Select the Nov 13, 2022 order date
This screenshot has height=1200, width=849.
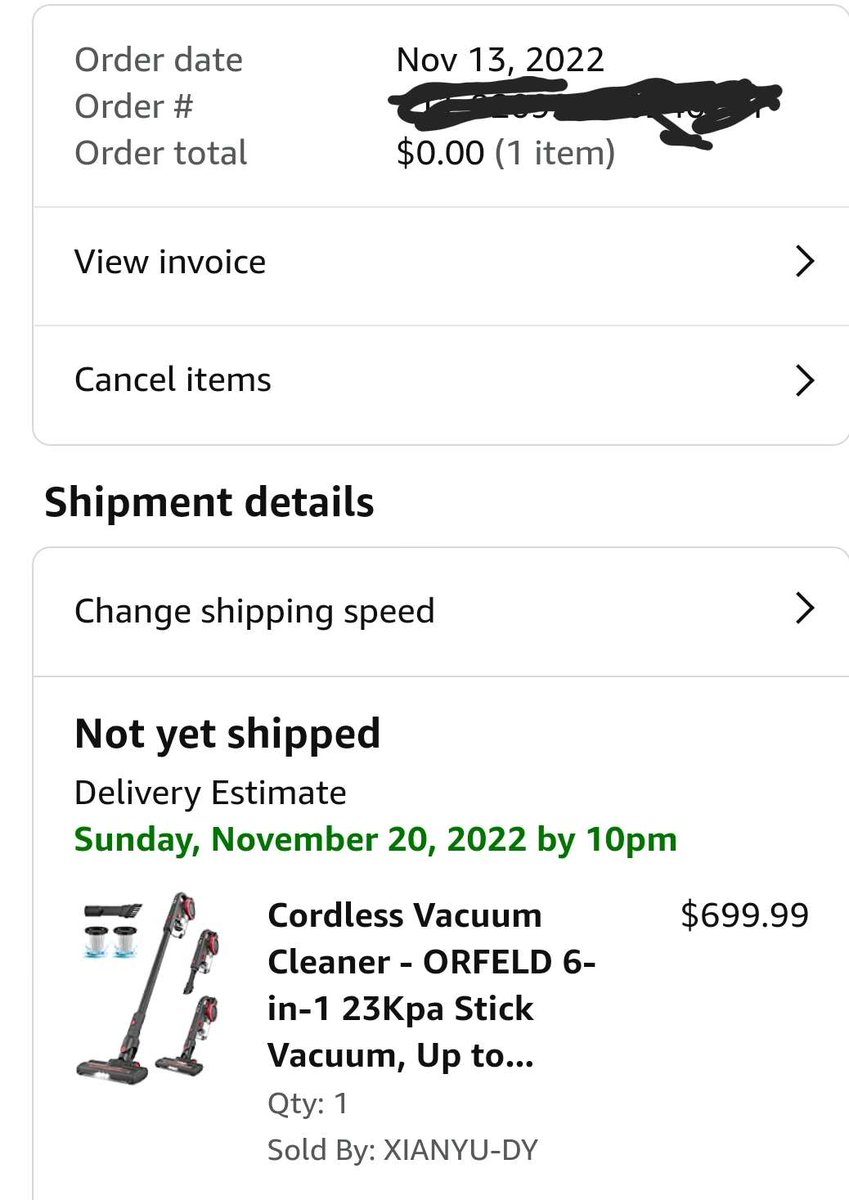pos(500,60)
